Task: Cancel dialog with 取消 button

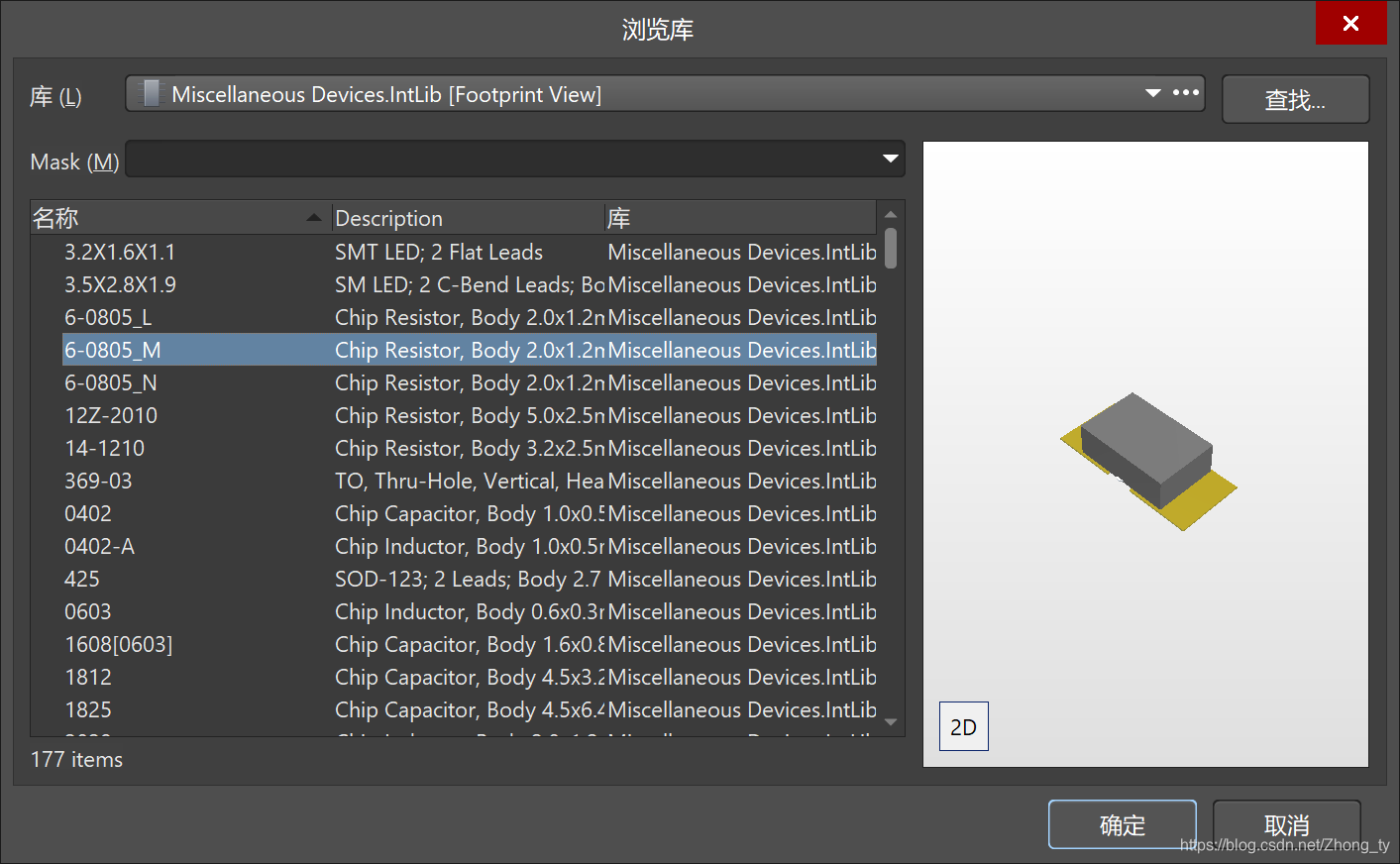Action: point(1286,824)
